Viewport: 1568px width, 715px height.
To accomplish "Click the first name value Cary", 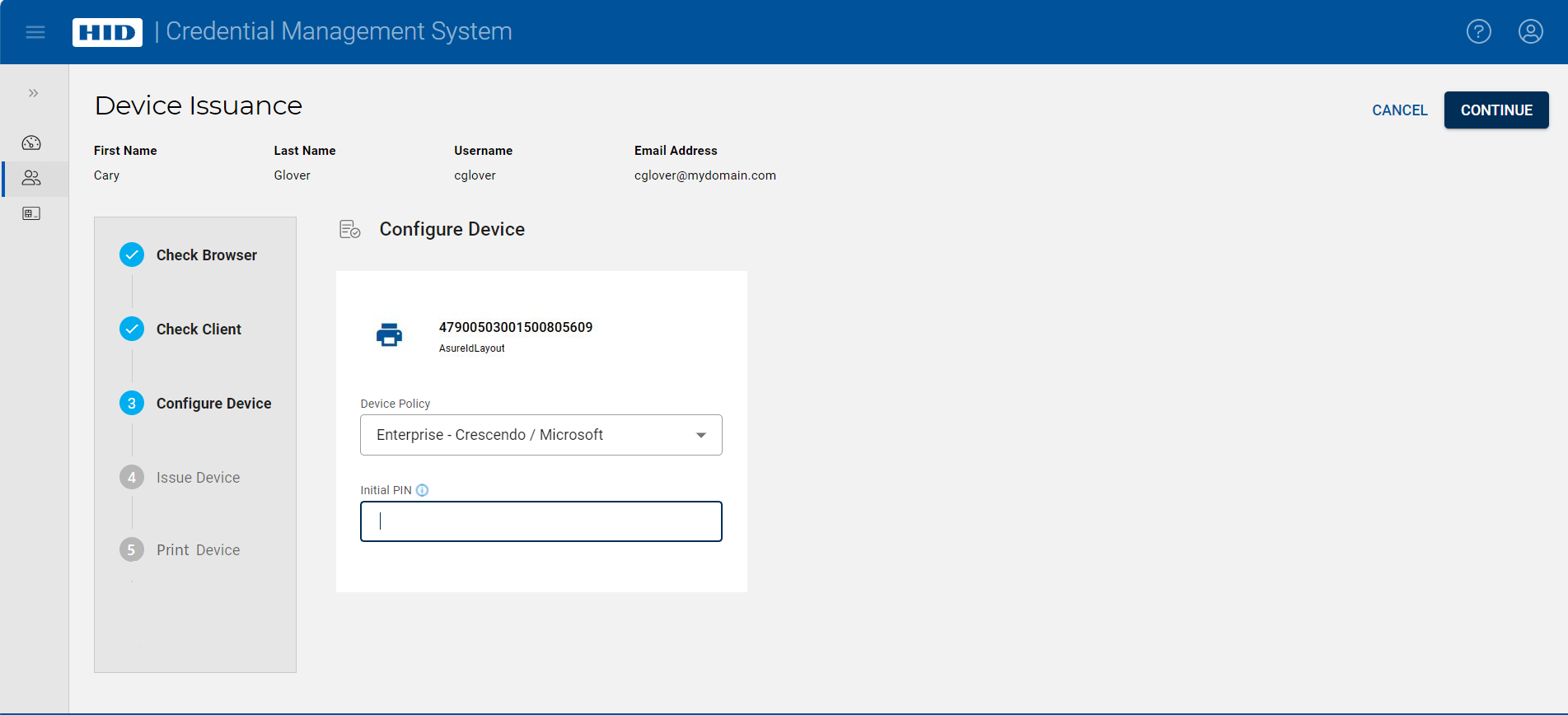I will (x=107, y=175).
